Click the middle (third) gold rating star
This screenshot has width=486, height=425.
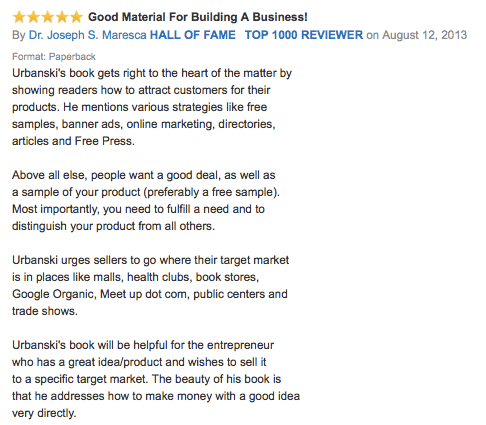click(x=48, y=17)
